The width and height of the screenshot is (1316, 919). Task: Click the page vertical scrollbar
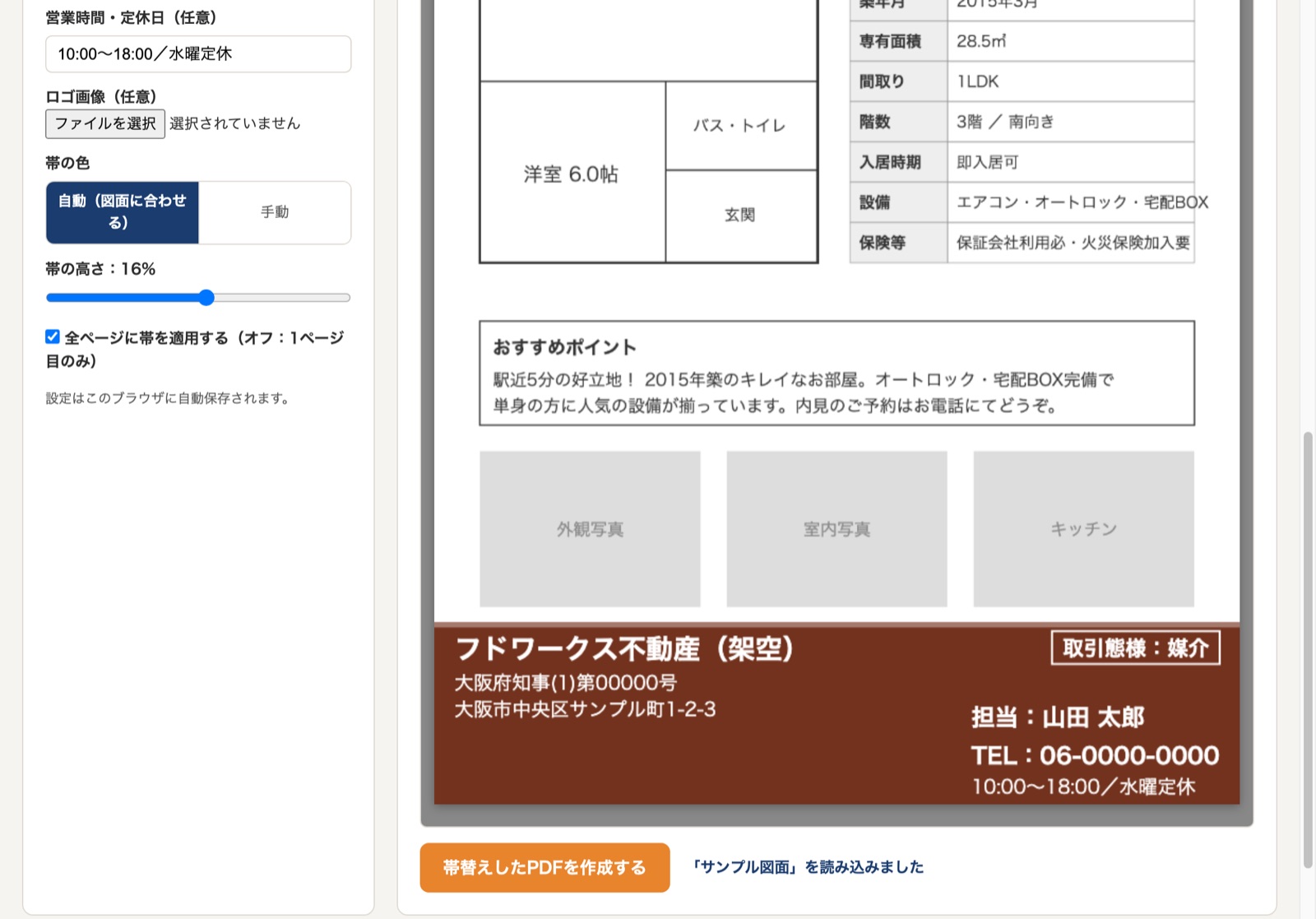pyautogui.click(x=1308, y=650)
